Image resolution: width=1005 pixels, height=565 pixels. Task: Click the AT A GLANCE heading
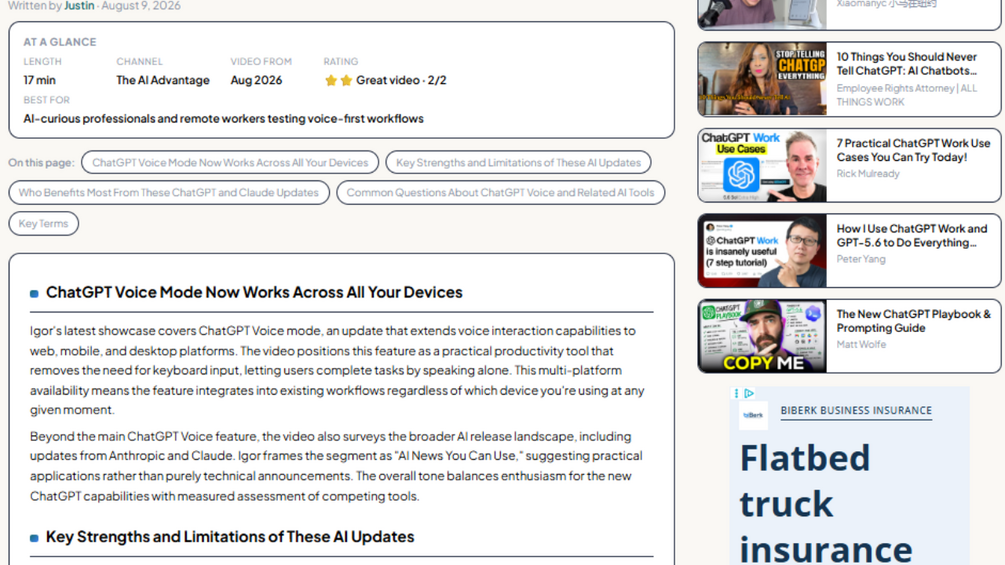click(60, 42)
